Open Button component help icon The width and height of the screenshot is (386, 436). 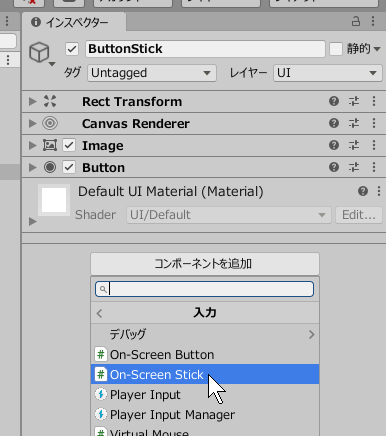[x=334, y=167]
